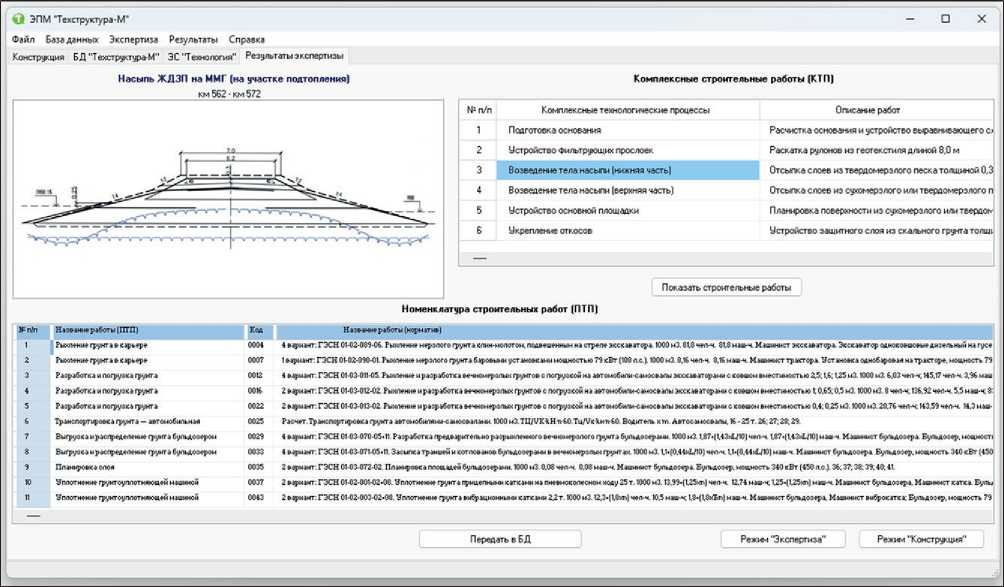This screenshot has width=1004, height=587.
Task: Open the Файл menu
Action: coord(23,39)
